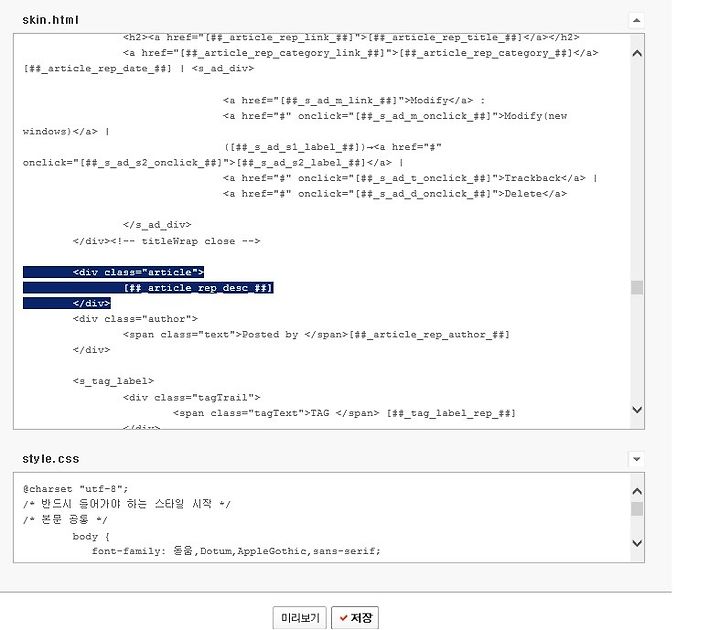
Task: Expand the style.css section with down arrow
Action: click(636, 459)
